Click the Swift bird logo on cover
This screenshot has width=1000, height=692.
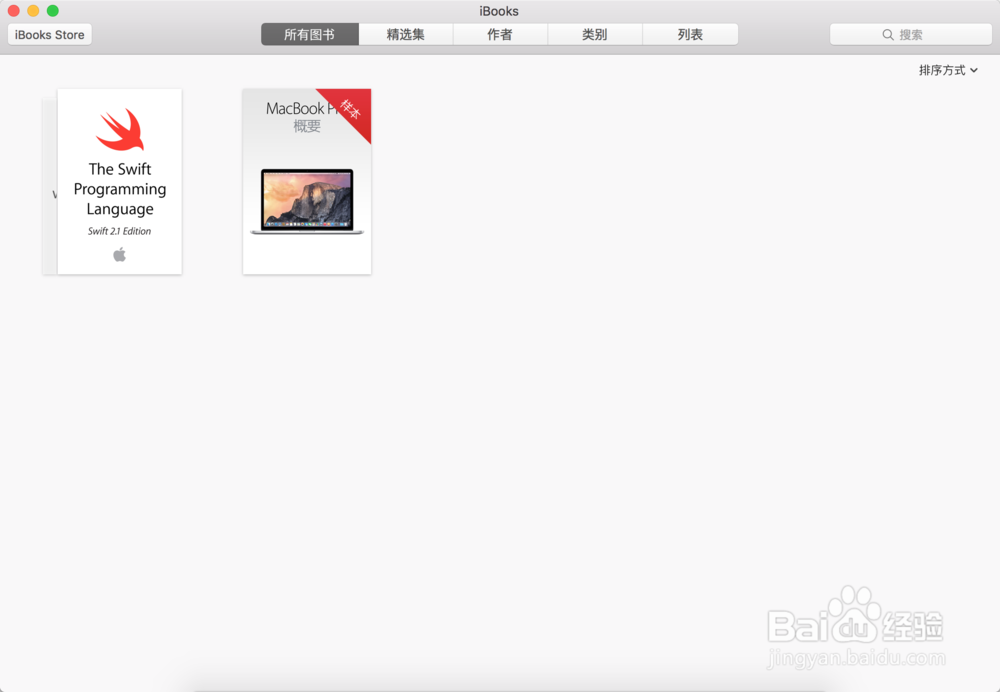tap(121, 130)
